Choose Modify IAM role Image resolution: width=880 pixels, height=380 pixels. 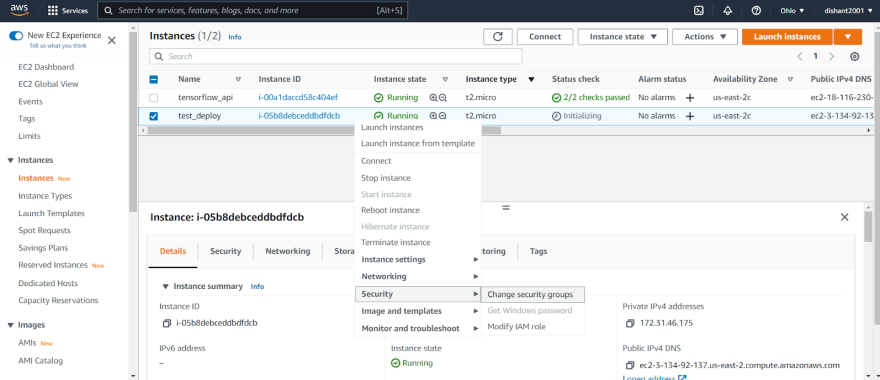coord(516,327)
